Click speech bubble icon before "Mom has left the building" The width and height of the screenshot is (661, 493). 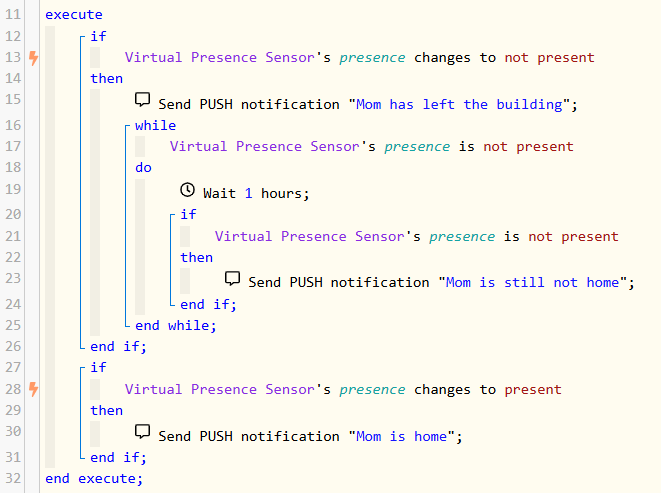click(143, 102)
